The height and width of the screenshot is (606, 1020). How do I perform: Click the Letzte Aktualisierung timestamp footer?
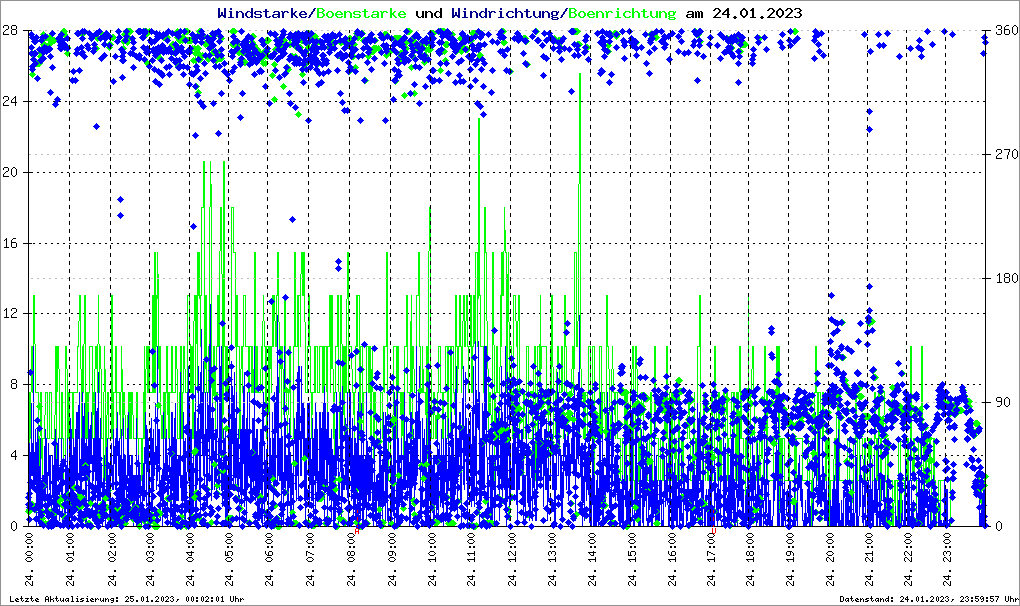tap(127, 599)
